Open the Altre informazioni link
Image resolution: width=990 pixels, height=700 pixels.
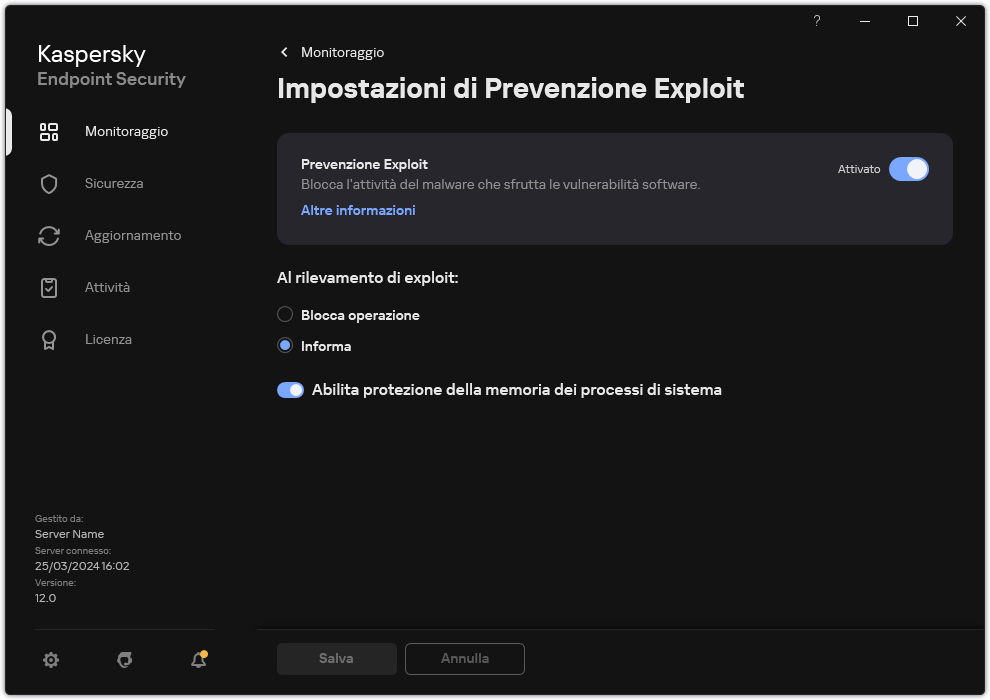[358, 210]
